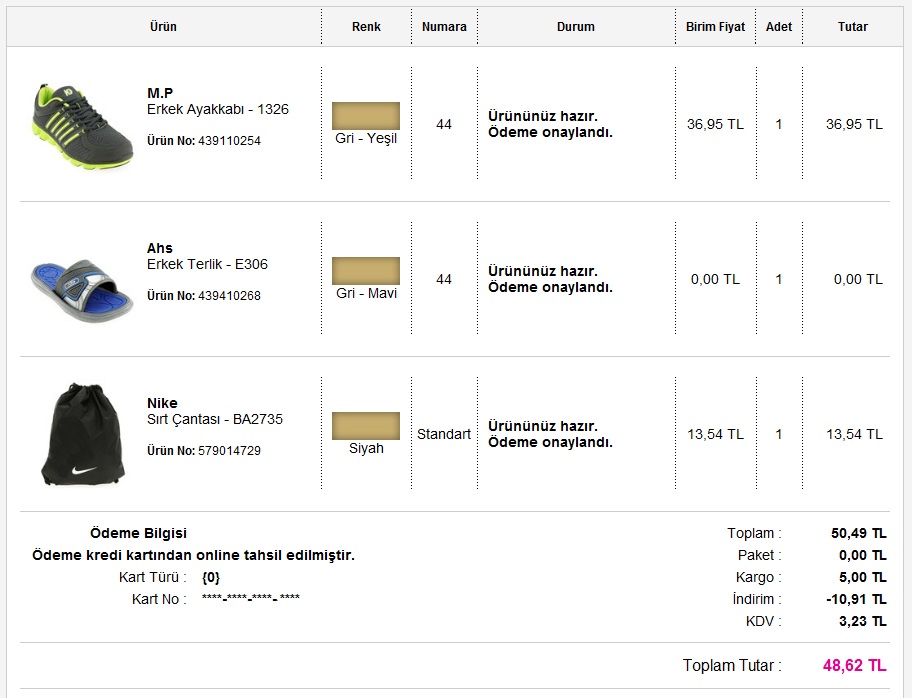Click the Numara column header

444,27
